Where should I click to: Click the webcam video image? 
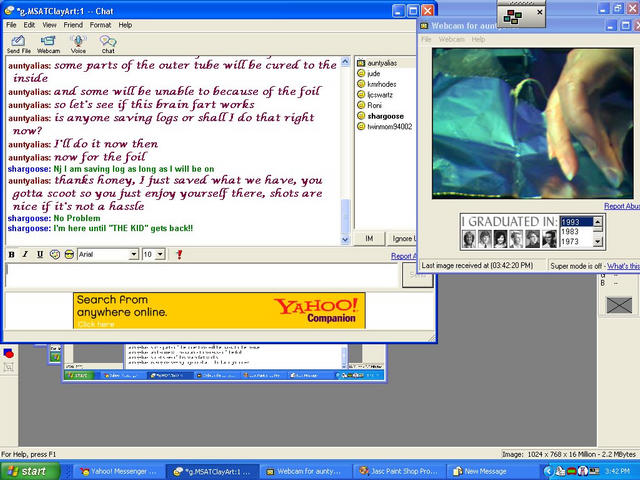(532, 123)
